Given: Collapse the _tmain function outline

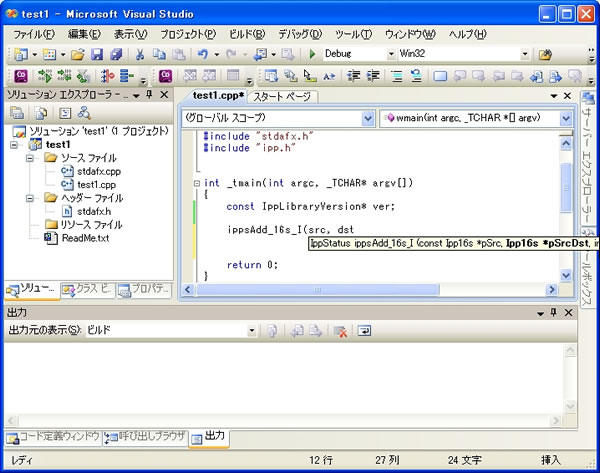Looking at the screenshot, I should click(197, 183).
